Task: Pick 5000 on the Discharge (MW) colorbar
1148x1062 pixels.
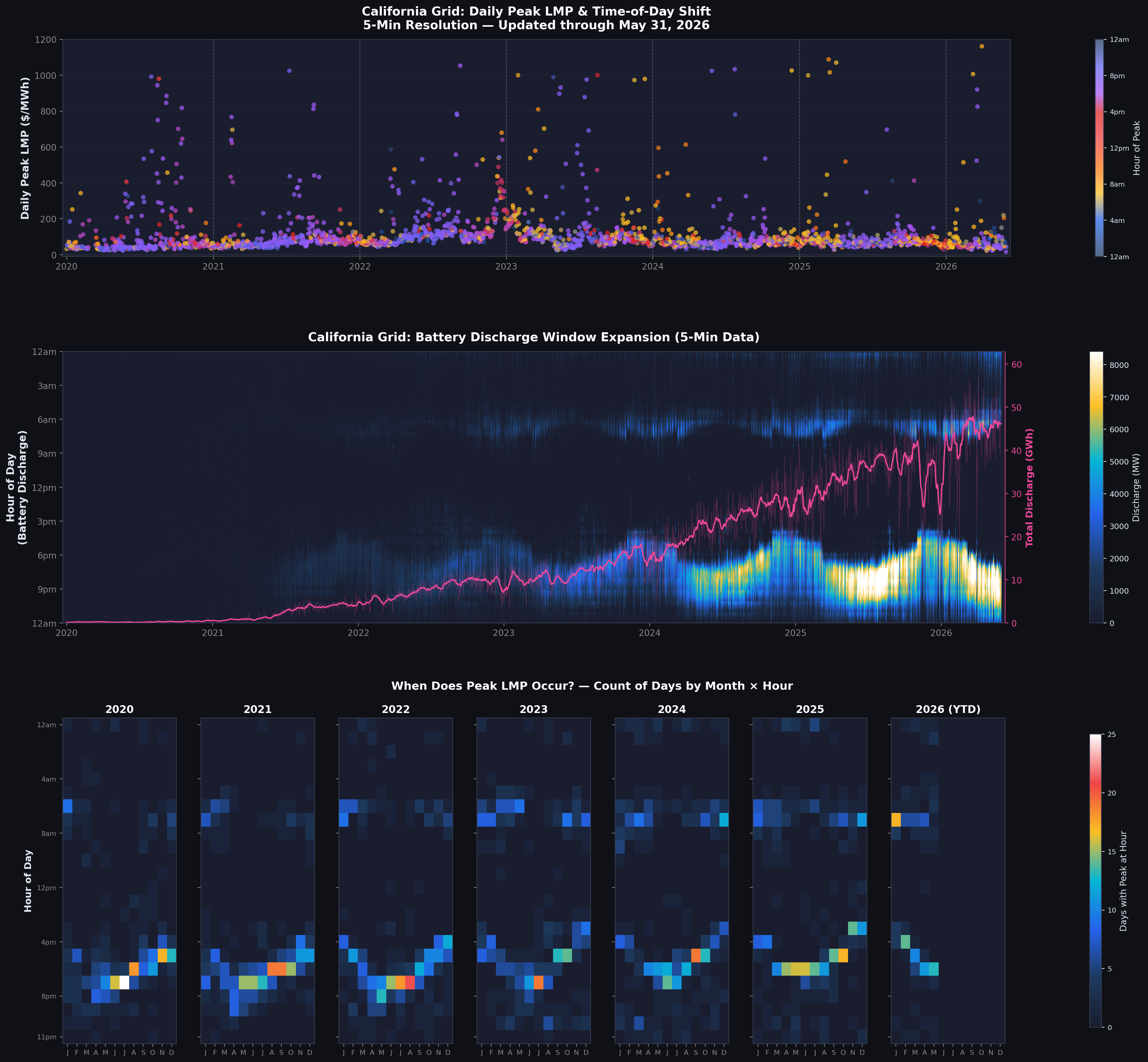Action: (1119, 461)
